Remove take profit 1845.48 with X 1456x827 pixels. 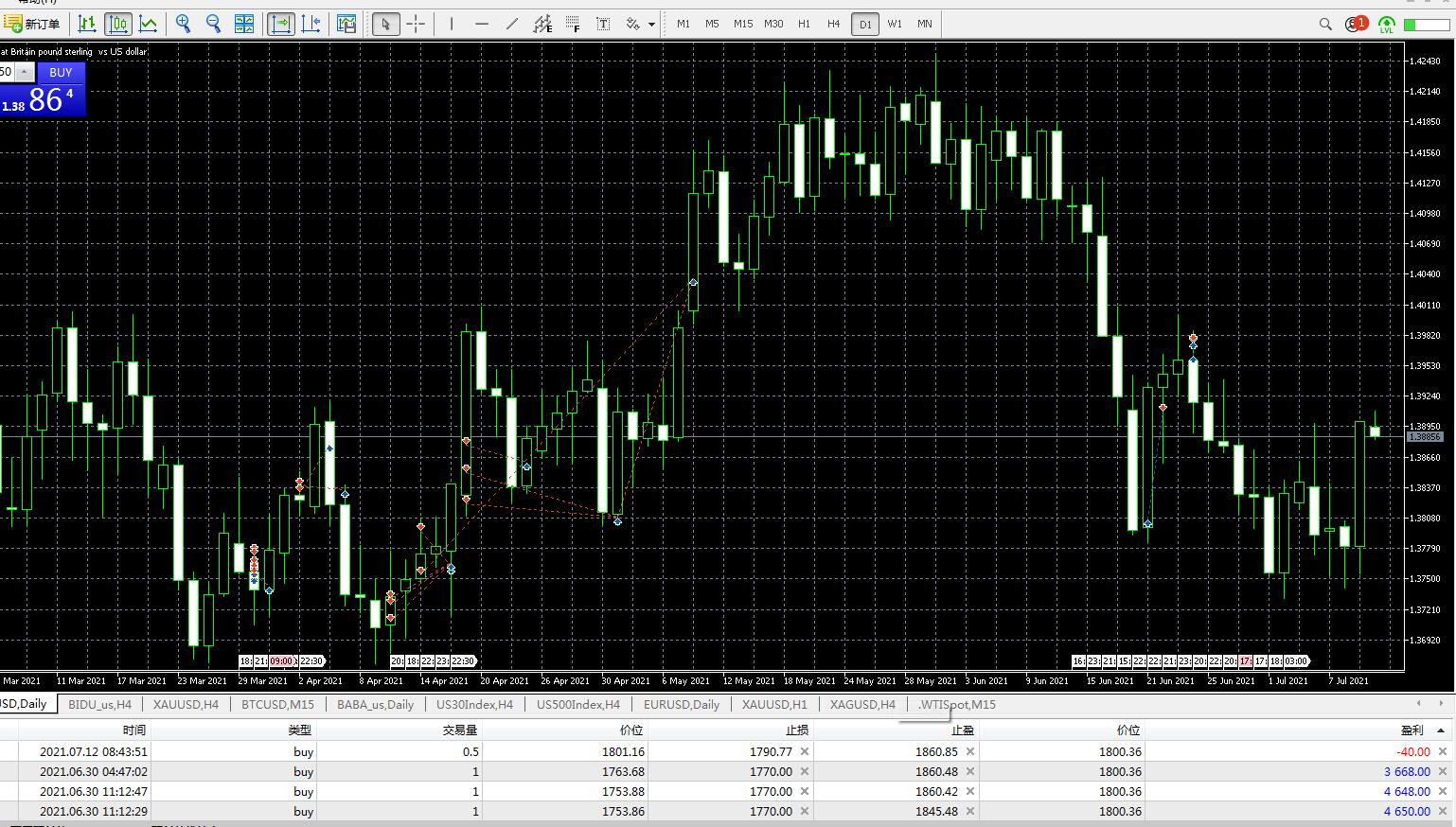point(970,811)
